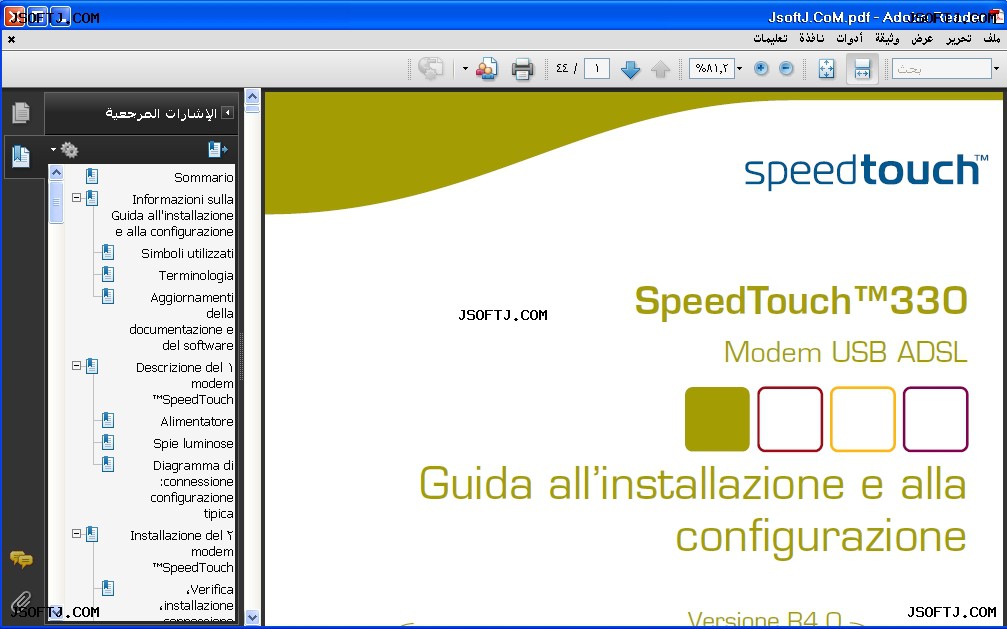Open the Comments panel speech-bubble icon
This screenshot has width=1007, height=629.
tap(21, 560)
